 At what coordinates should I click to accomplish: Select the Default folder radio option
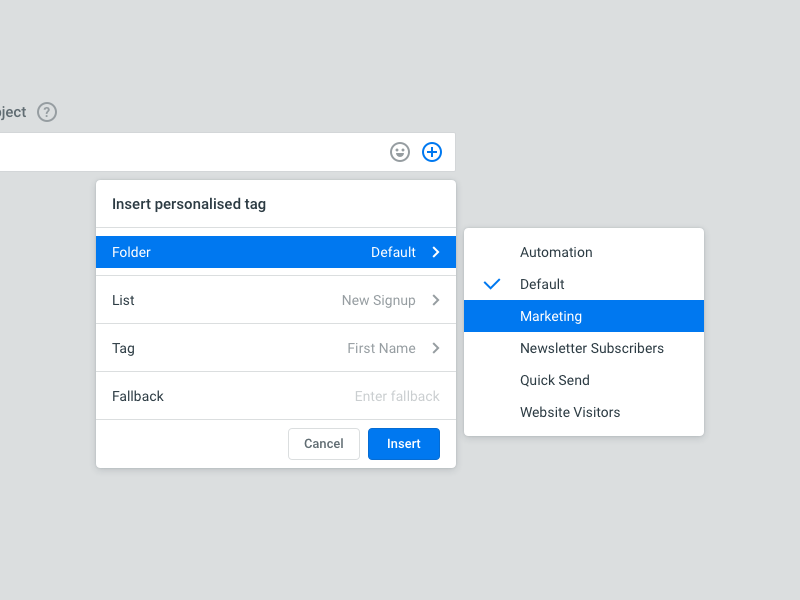coord(544,284)
